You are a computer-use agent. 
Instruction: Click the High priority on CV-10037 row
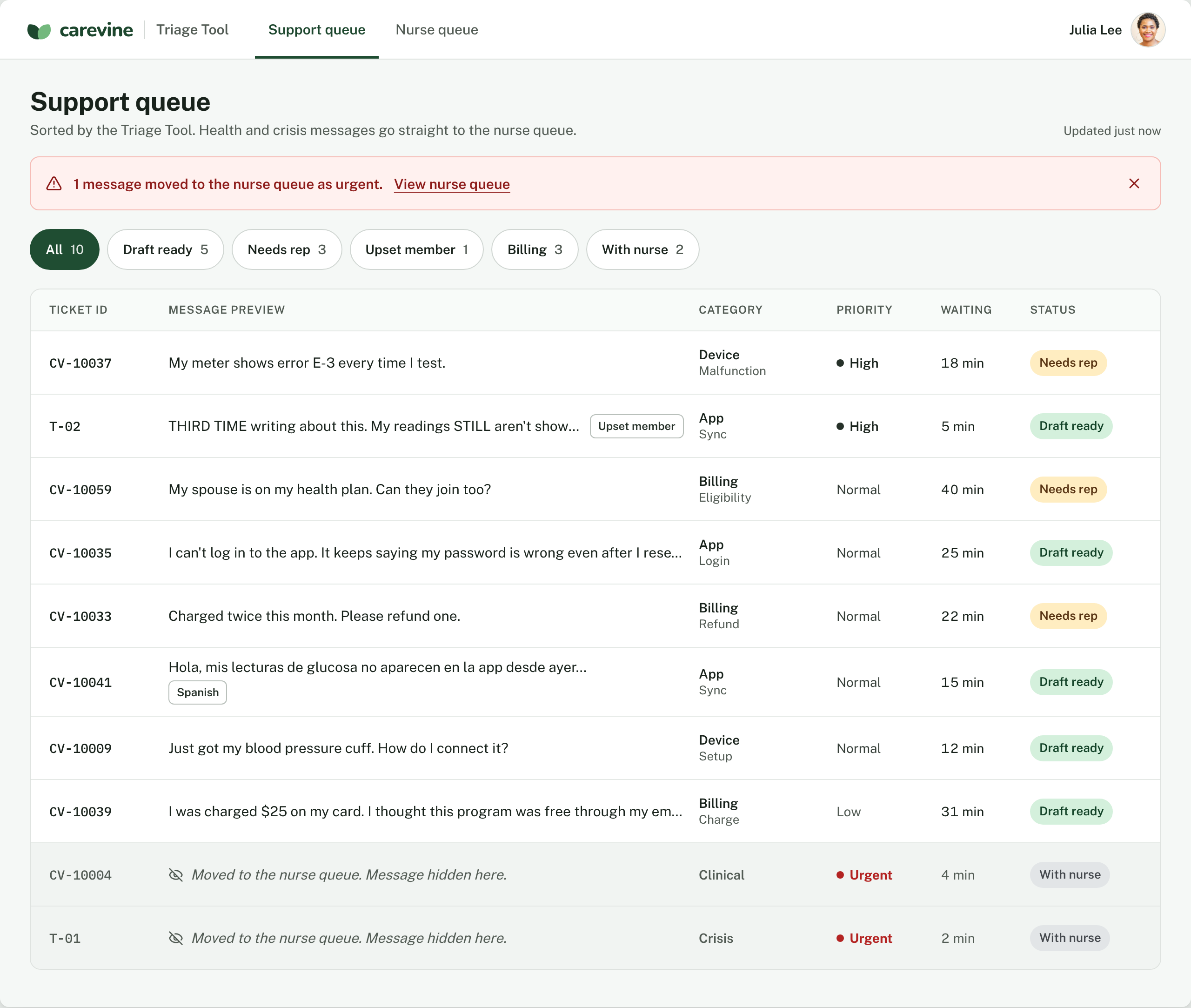coord(857,363)
